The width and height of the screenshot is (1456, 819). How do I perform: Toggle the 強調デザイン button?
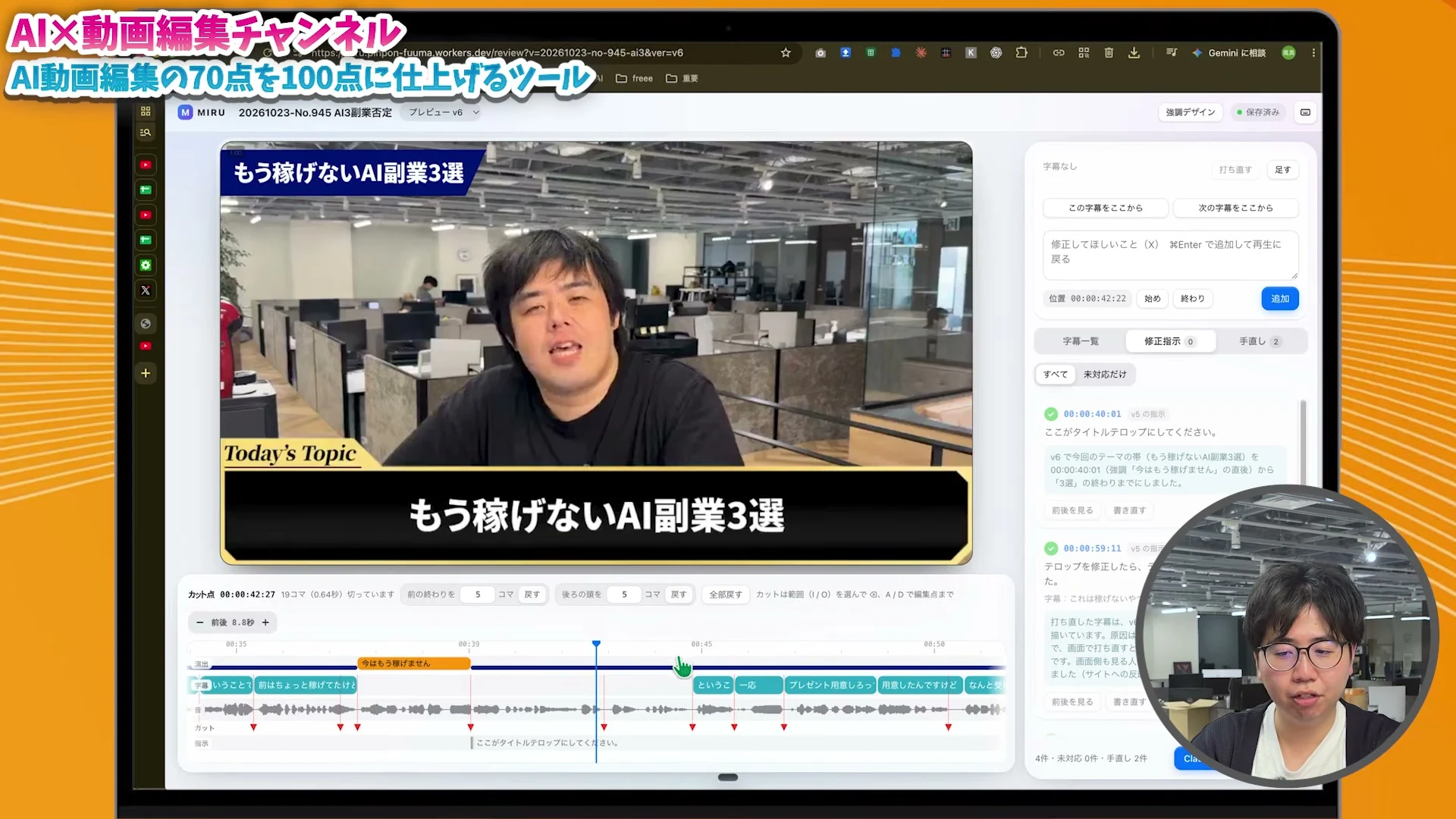tap(1190, 112)
